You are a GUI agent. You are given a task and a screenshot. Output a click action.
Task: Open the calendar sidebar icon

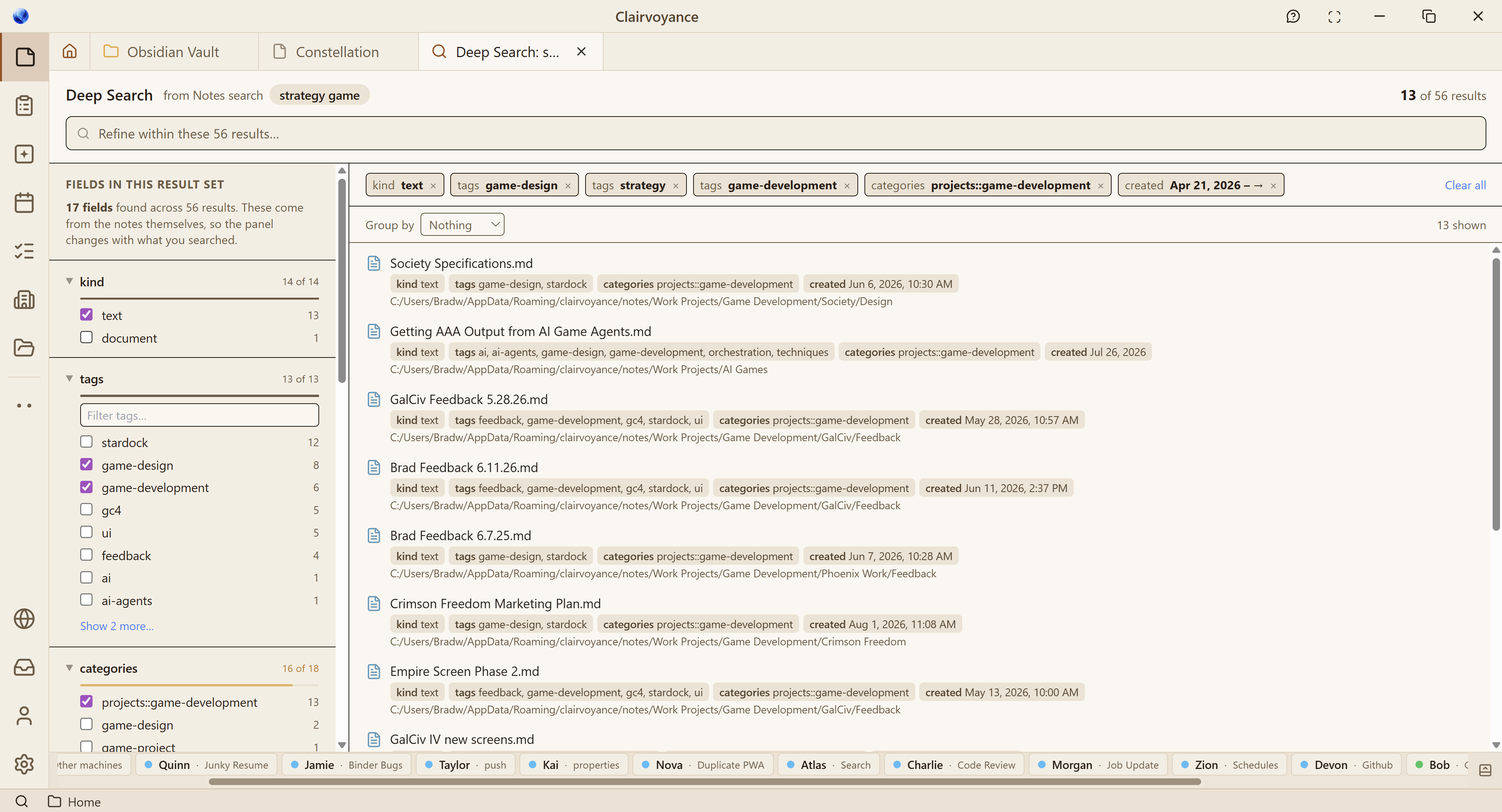(24, 202)
